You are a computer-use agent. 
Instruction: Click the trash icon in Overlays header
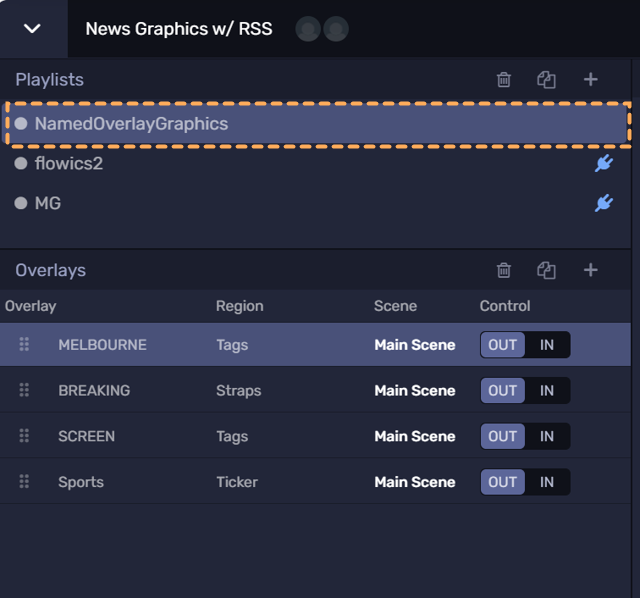tap(504, 270)
